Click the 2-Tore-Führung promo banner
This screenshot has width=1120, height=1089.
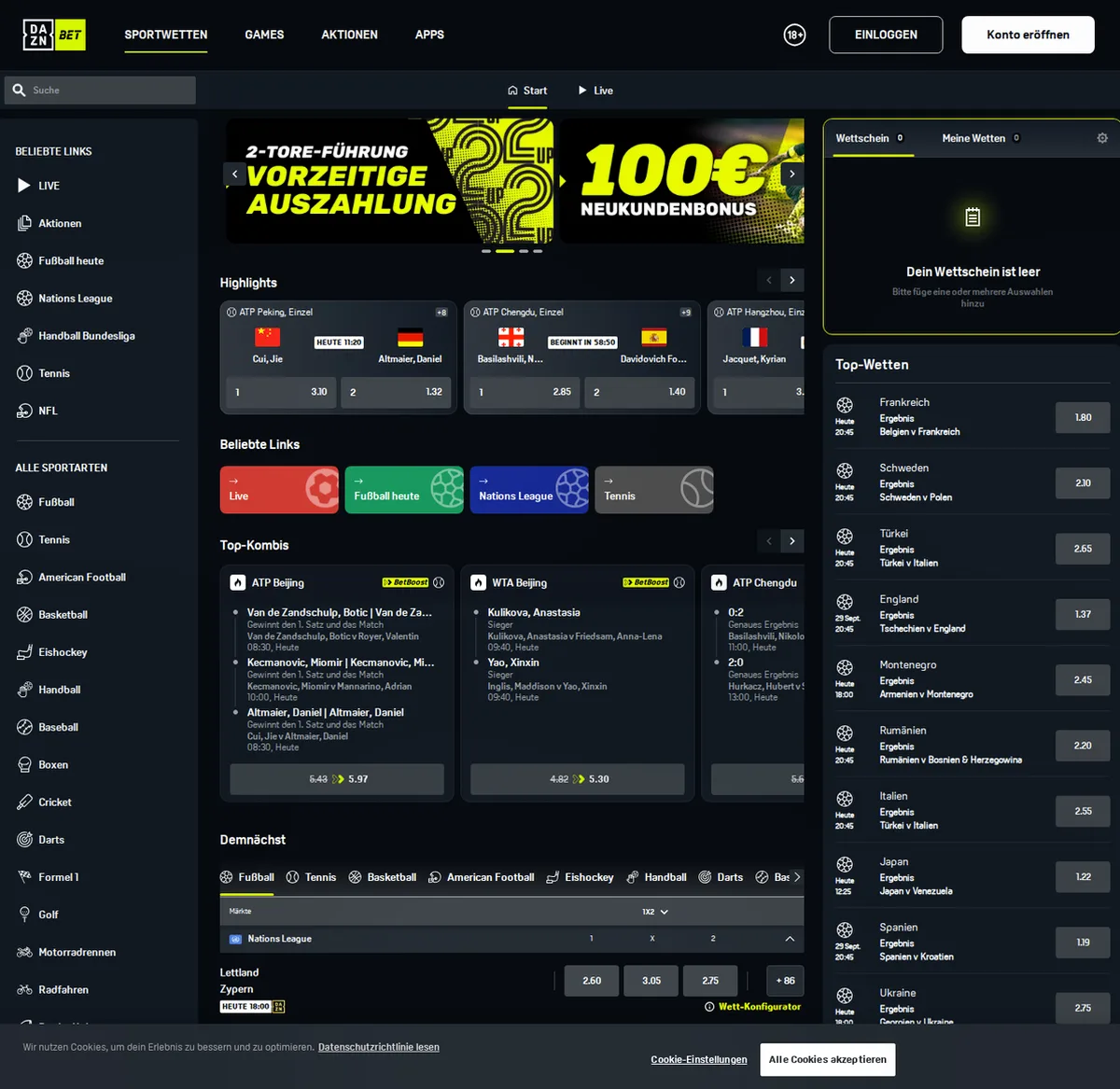tap(388, 181)
